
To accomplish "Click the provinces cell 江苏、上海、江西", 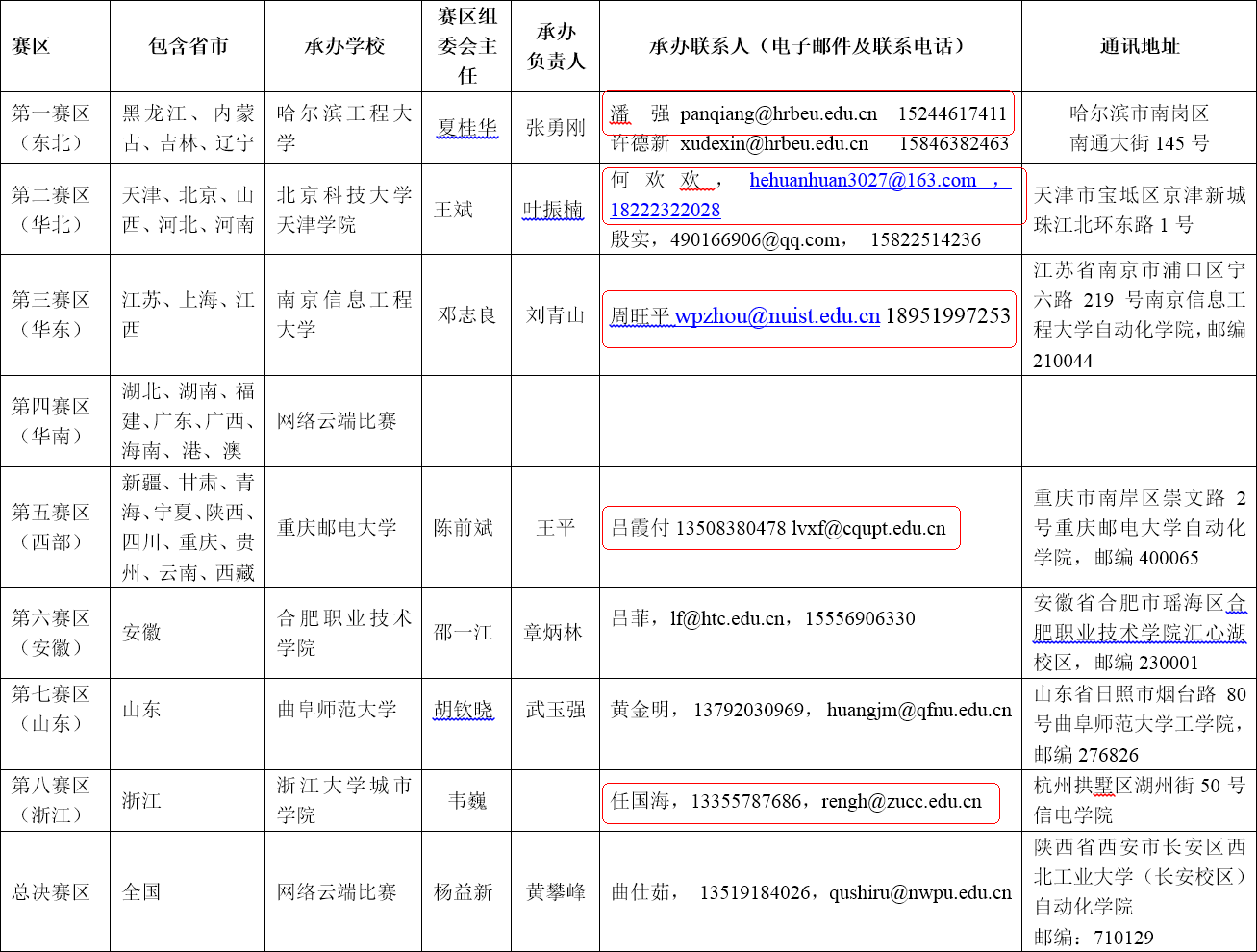I will click(188, 314).
